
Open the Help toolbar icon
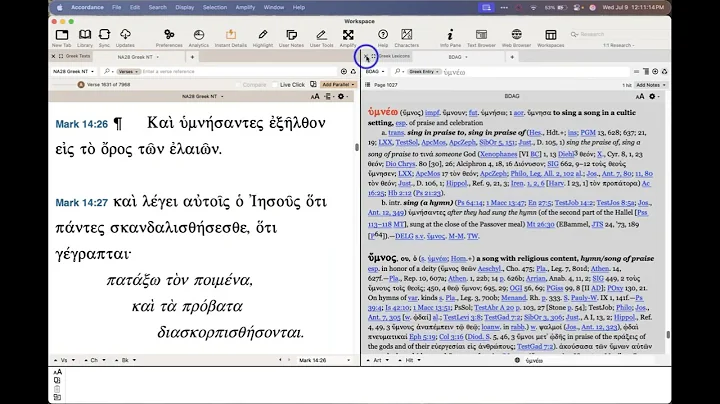click(x=383, y=38)
